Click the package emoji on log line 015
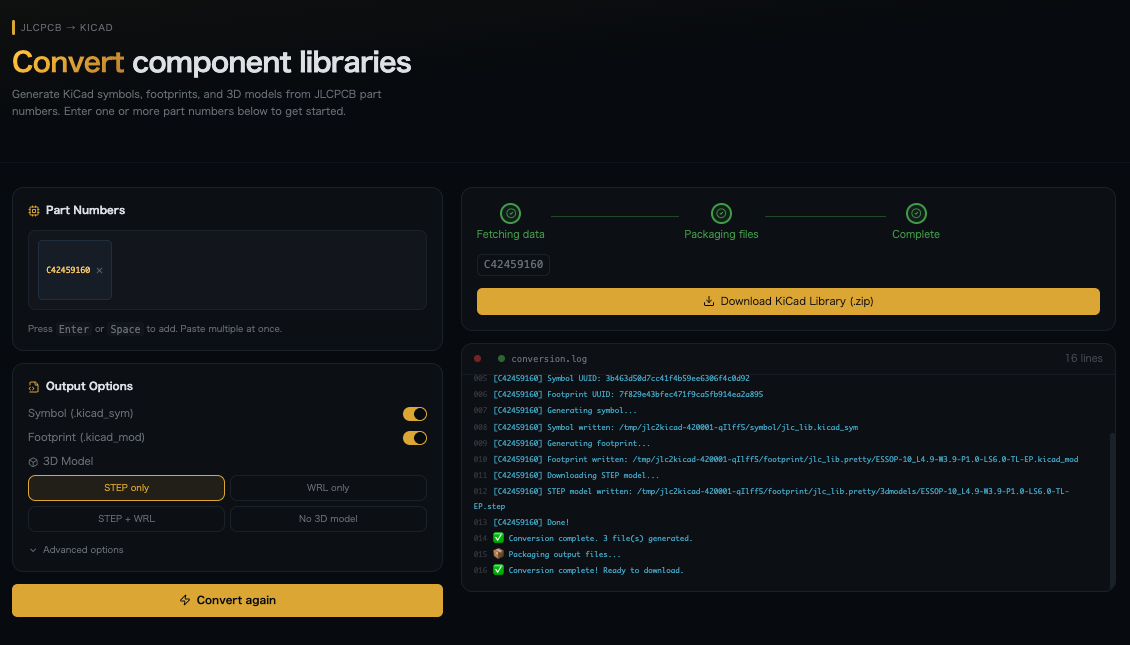This screenshot has height=645, width=1130. (498, 553)
